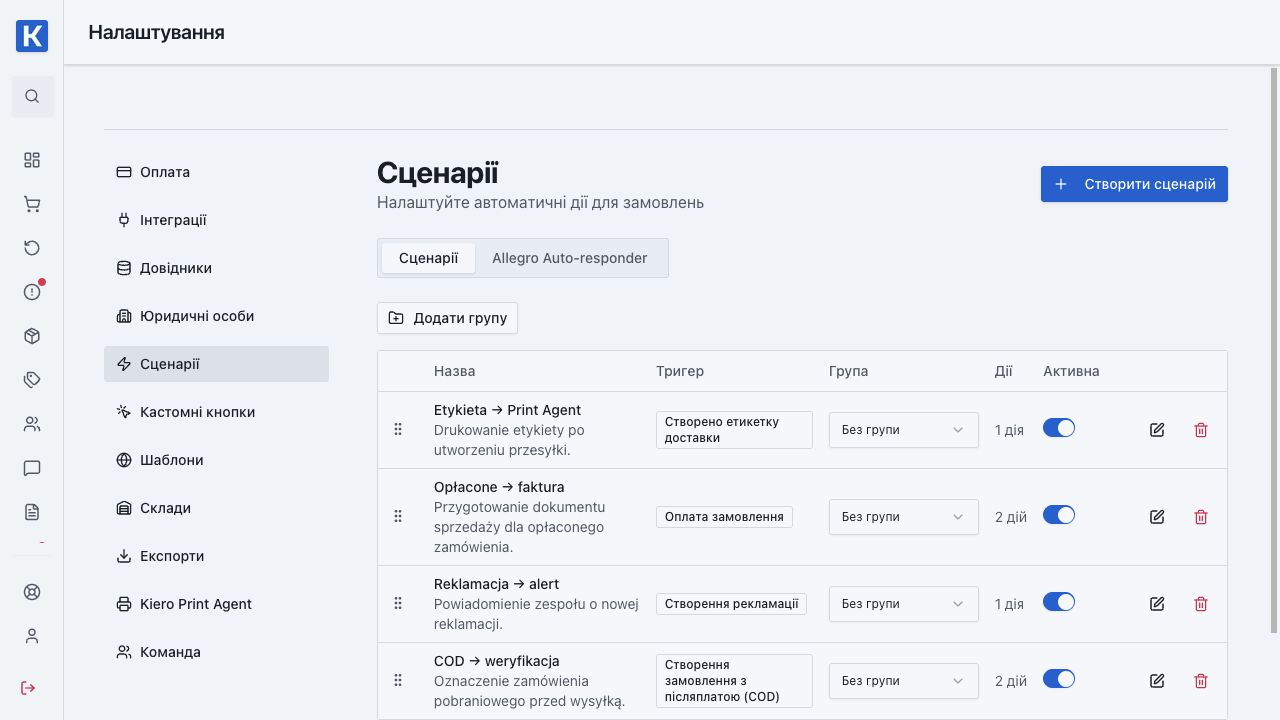The image size is (1280, 720).
Task: Open Kiero Print Agent settings section
Action: click(x=216, y=604)
